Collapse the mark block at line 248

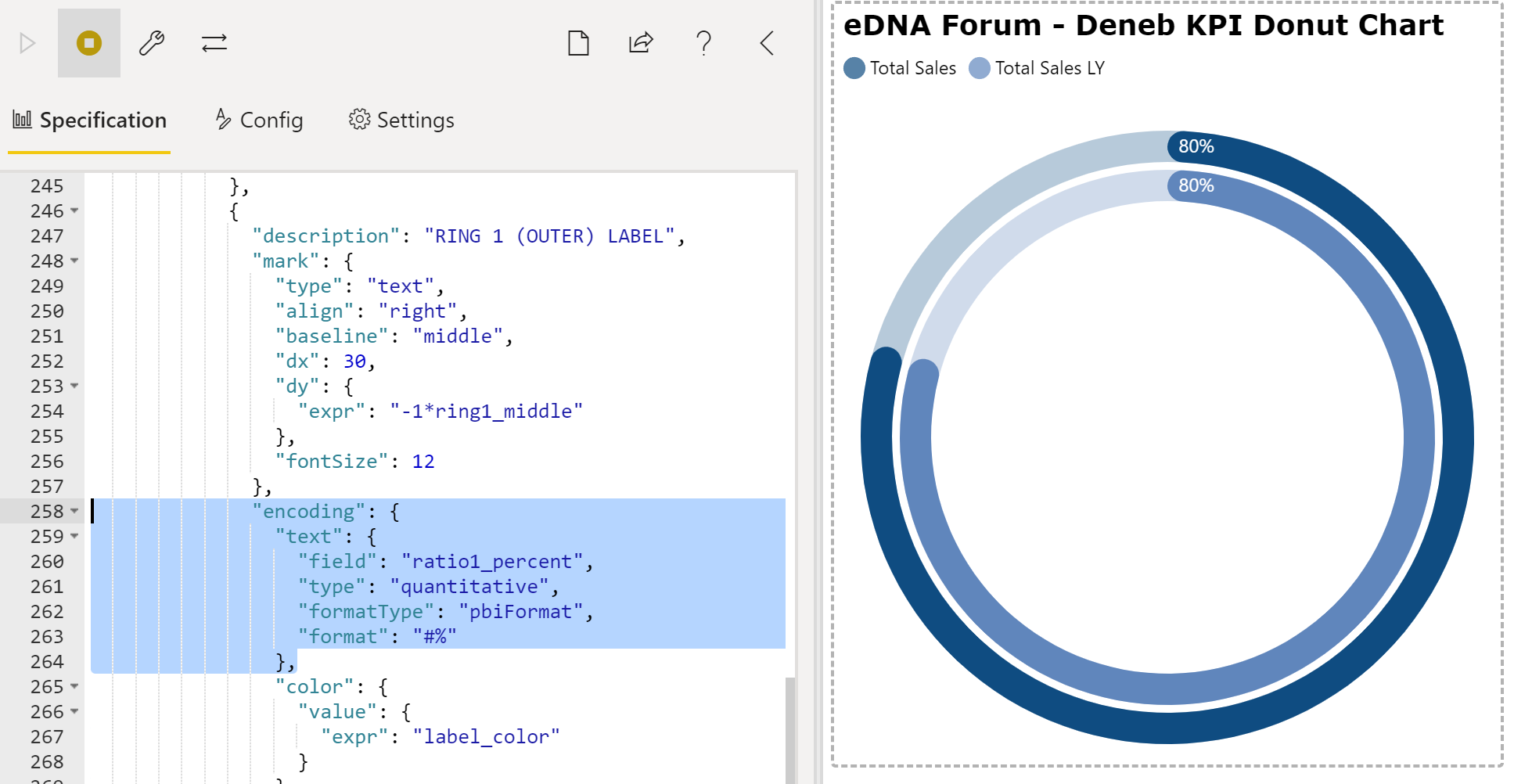[x=74, y=261]
